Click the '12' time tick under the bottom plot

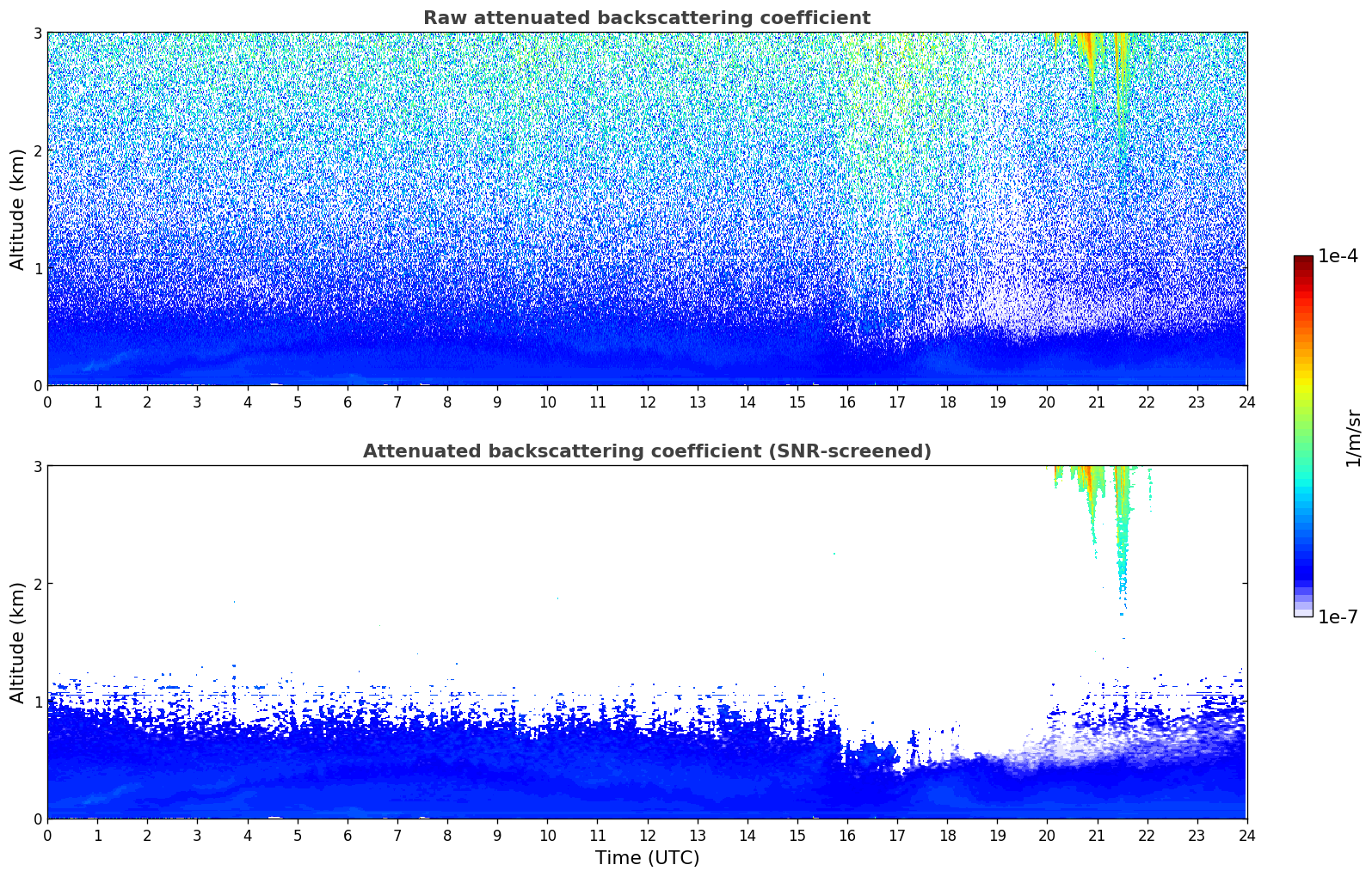[x=647, y=835]
